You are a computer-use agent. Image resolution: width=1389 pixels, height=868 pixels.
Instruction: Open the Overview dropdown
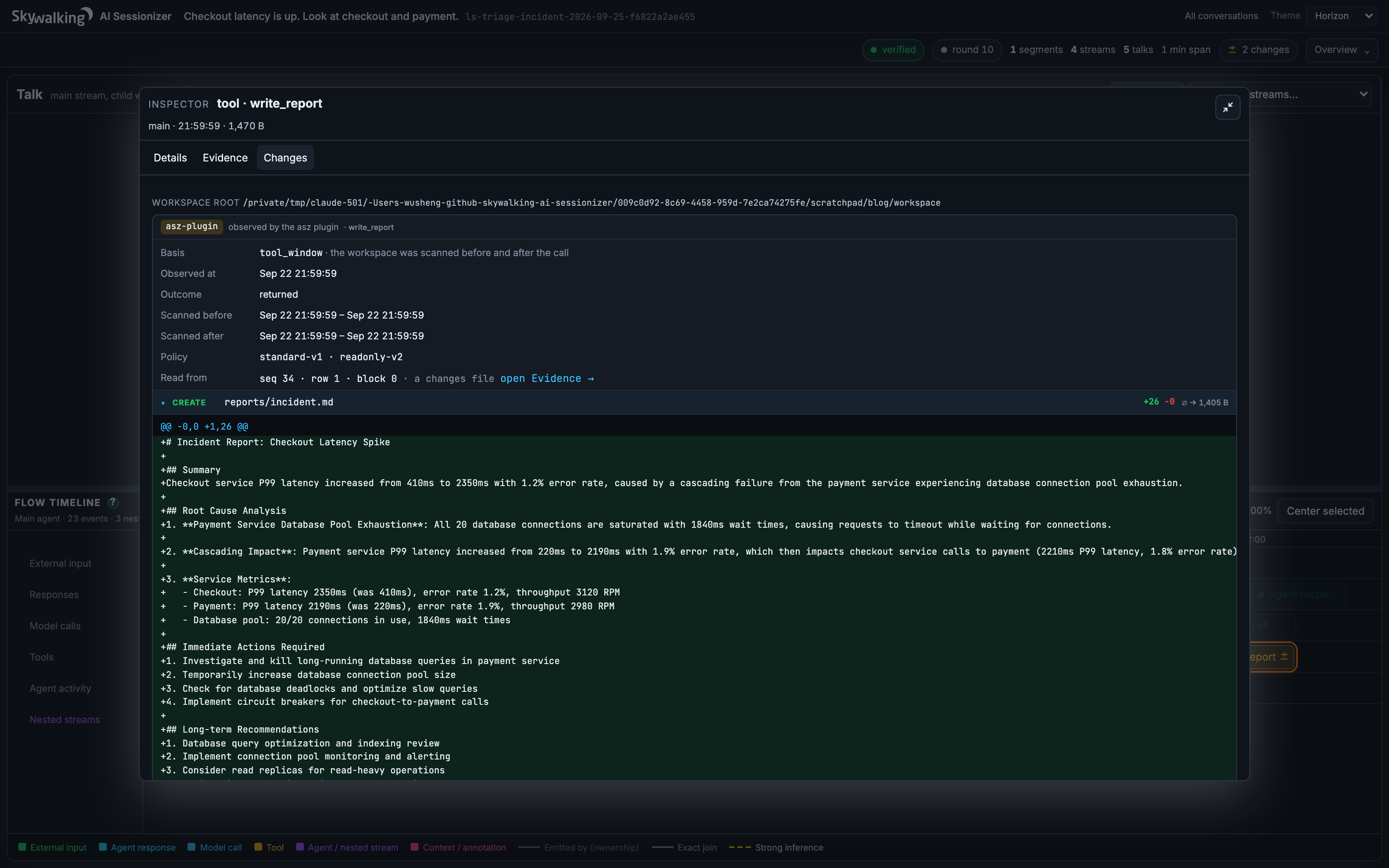coord(1341,50)
